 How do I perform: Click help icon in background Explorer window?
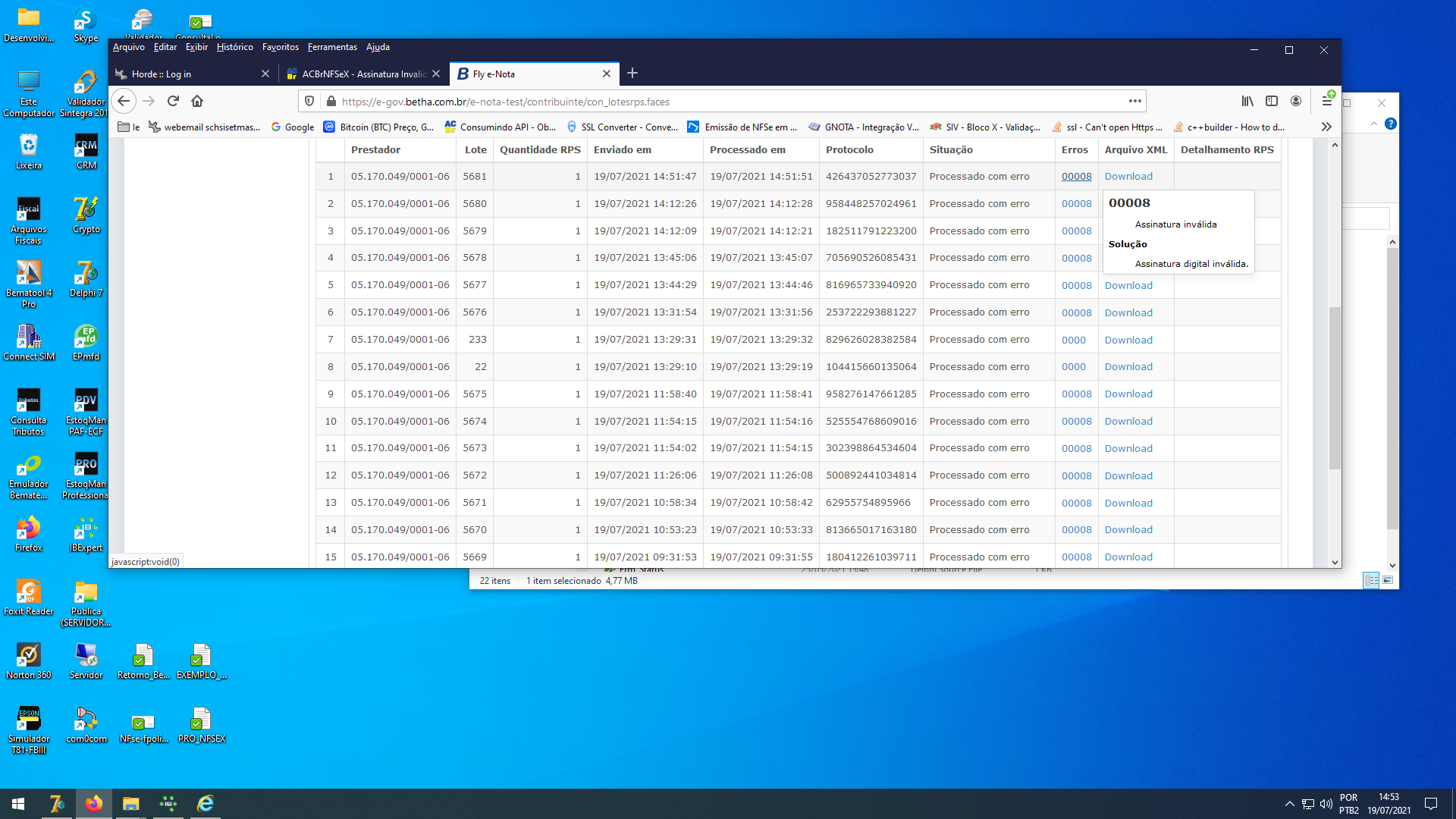point(1390,124)
